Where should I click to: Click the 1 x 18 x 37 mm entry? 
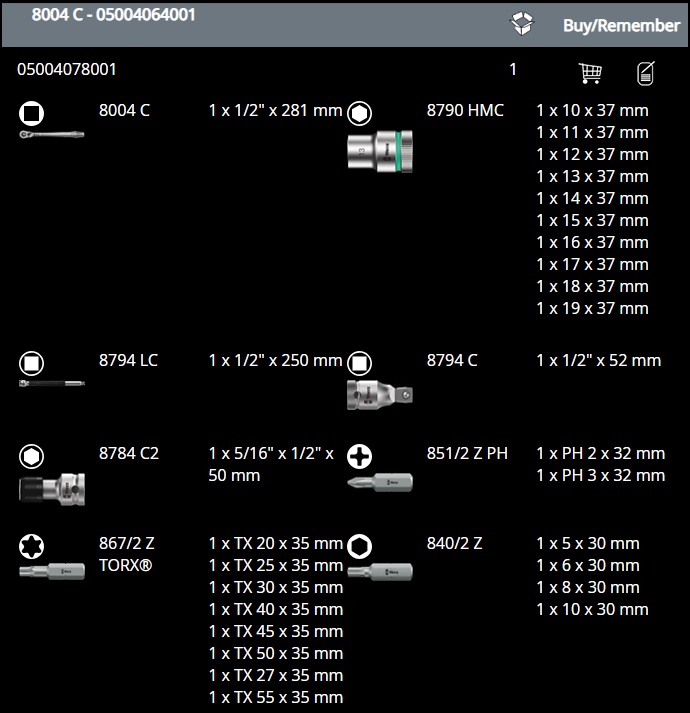pyautogui.click(x=592, y=286)
